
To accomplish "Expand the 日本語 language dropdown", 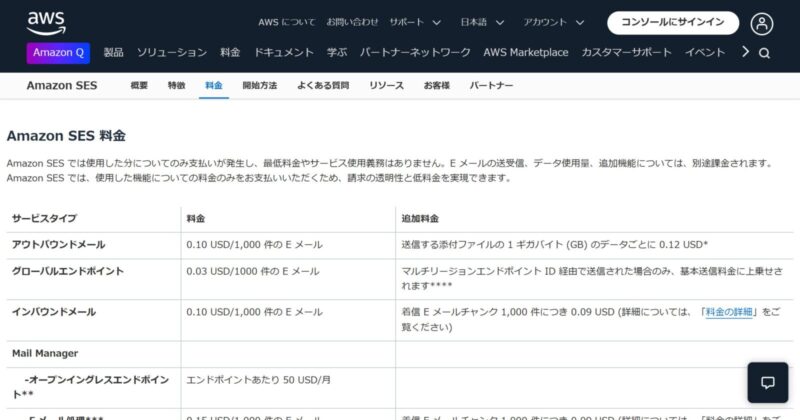I will coord(486,22).
